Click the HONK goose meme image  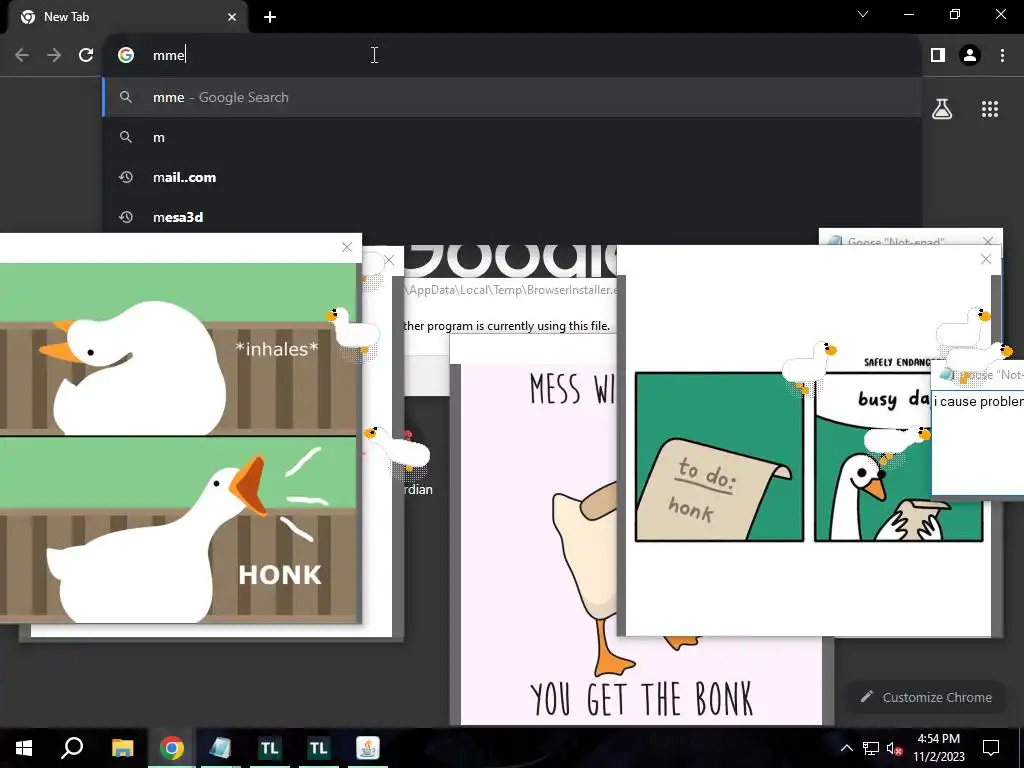coord(178,443)
